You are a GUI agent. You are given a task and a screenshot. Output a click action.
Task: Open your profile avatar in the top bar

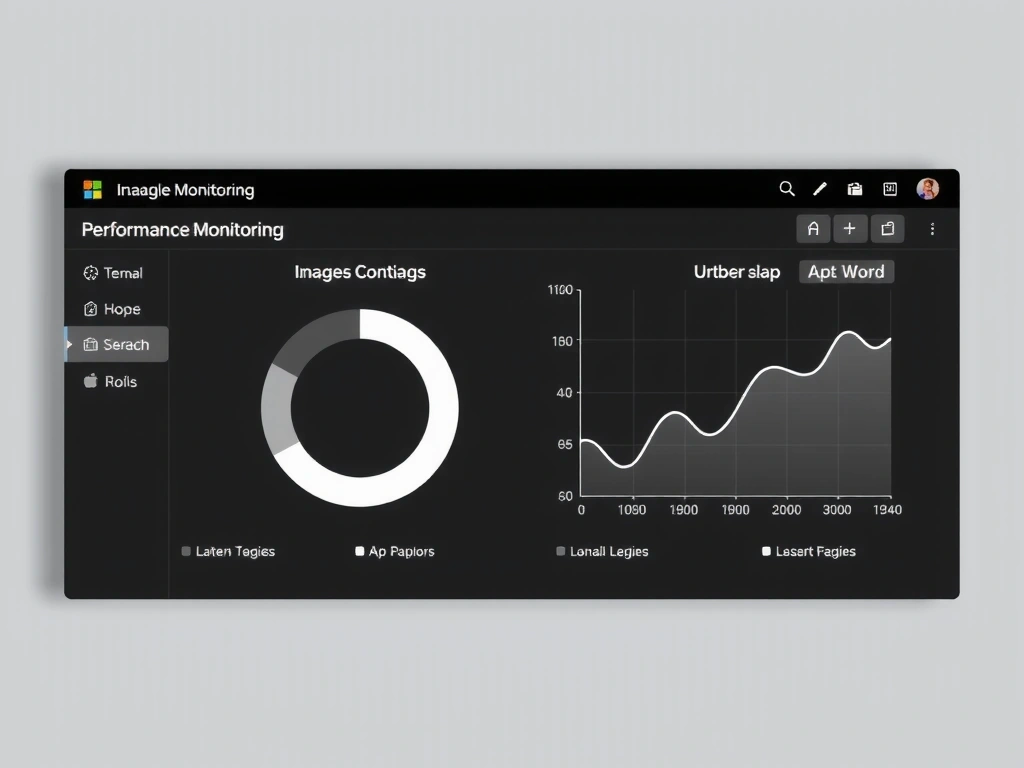928,188
